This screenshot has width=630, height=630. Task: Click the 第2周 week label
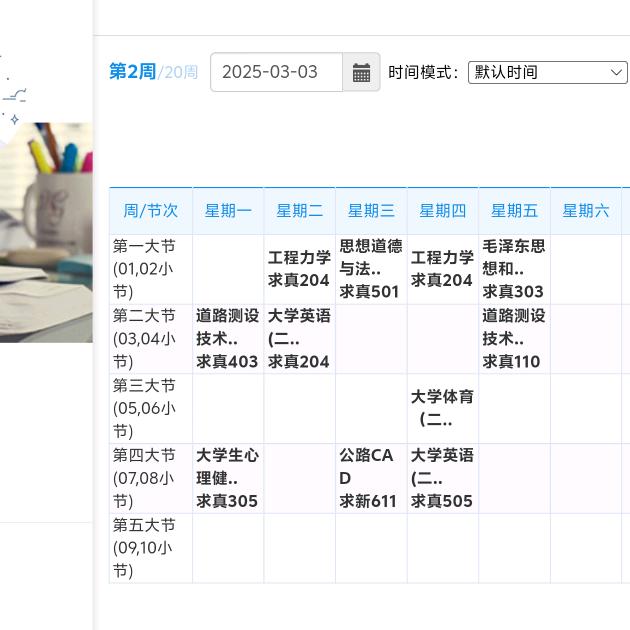132,72
